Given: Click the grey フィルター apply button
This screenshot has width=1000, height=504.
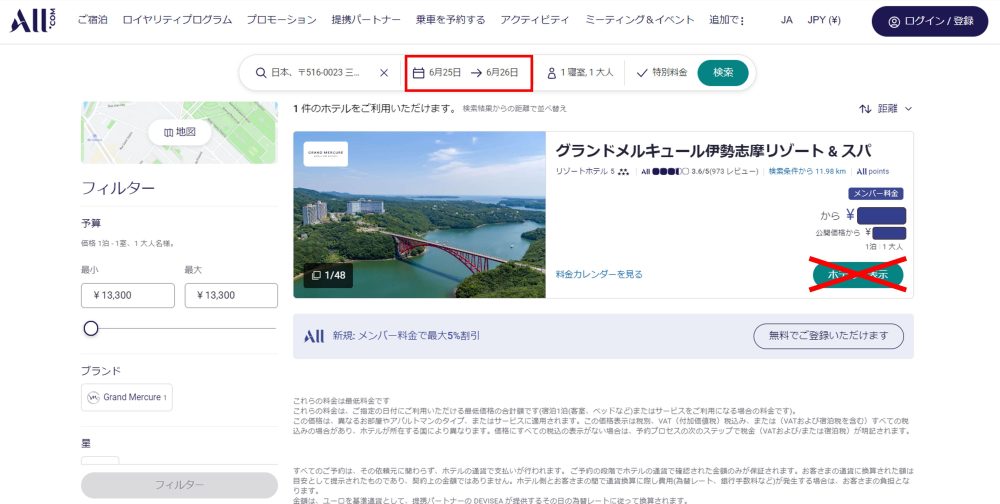Looking at the screenshot, I should point(179,485).
